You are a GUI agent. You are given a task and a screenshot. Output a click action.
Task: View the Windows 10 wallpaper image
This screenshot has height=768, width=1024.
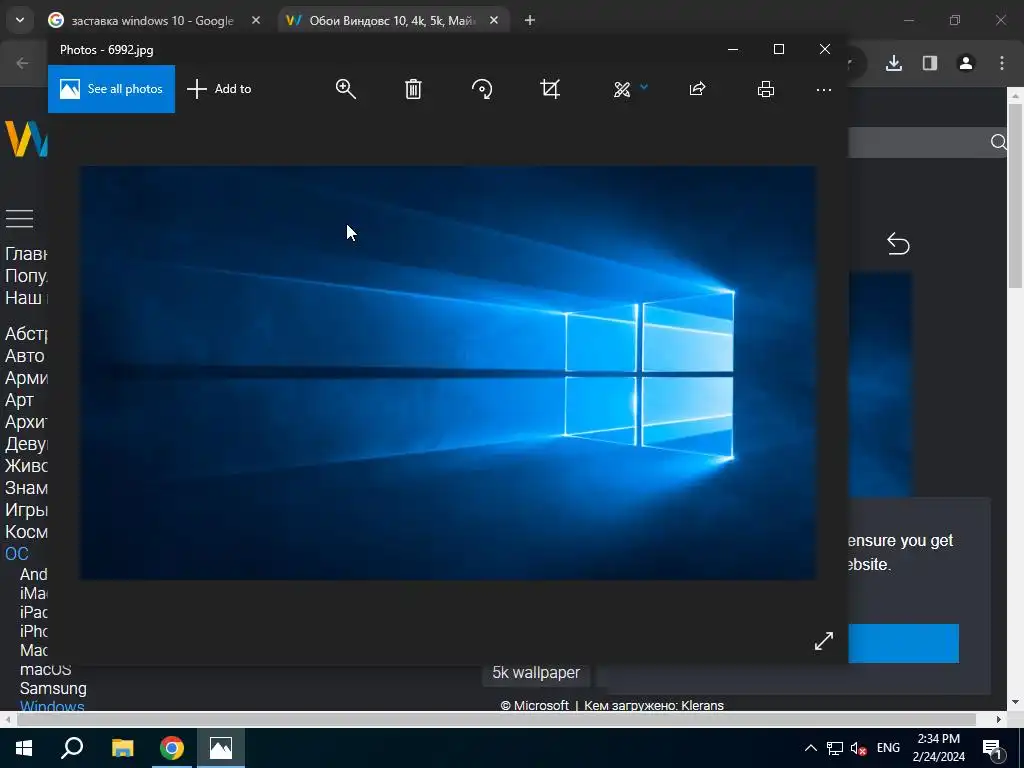click(447, 372)
